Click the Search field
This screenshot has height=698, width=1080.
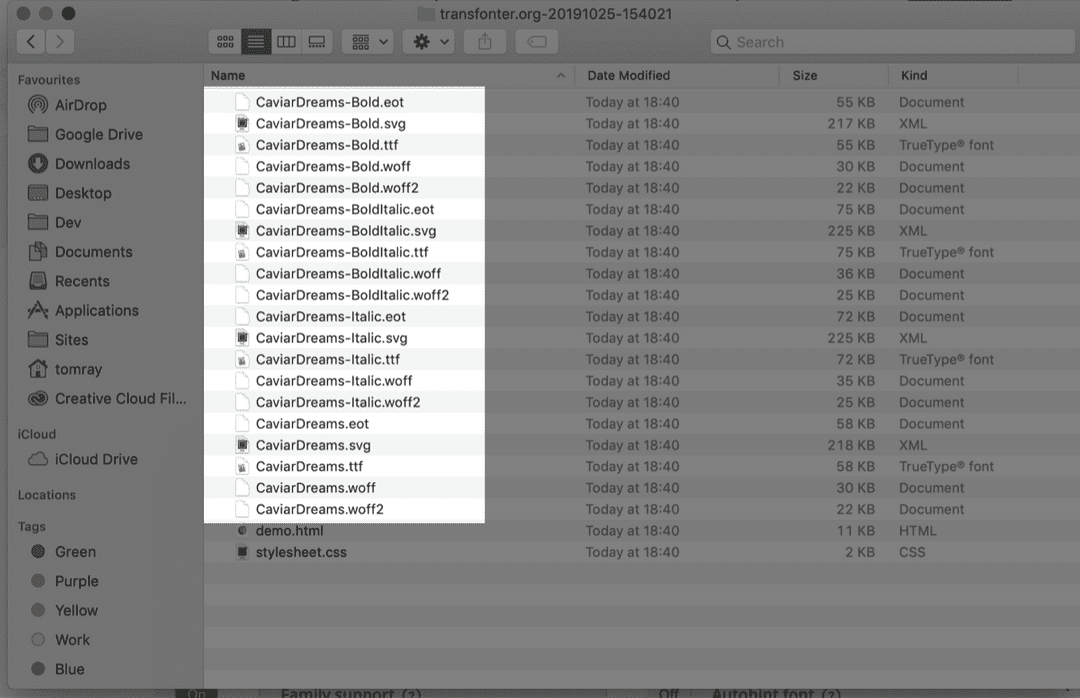coord(892,42)
